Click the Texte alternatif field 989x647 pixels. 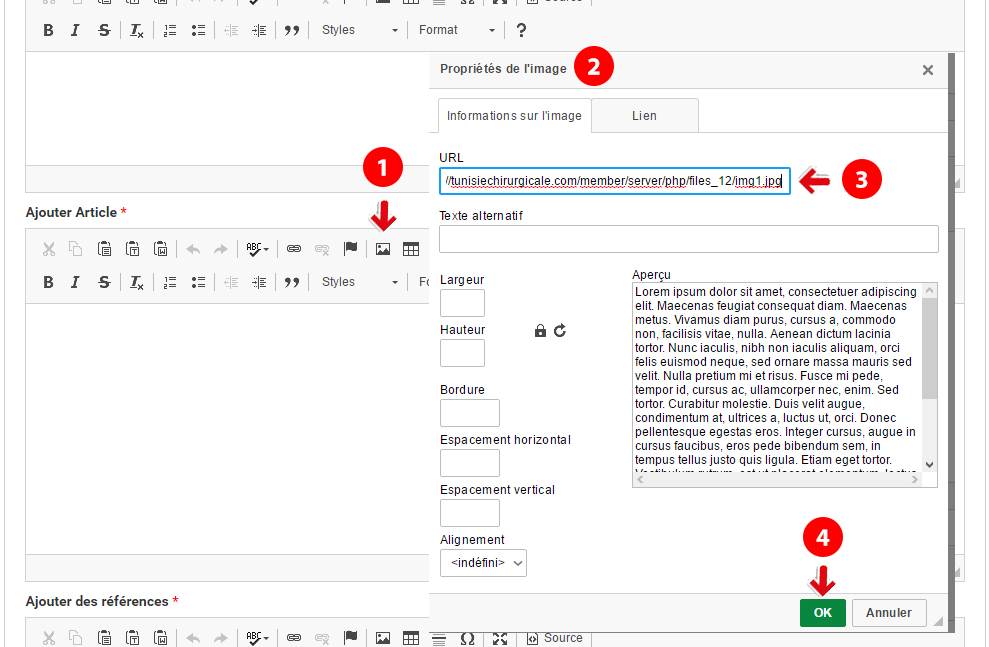pos(689,239)
